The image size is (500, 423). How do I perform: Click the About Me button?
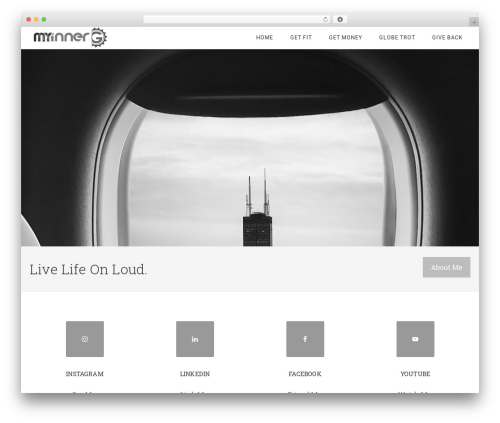pyautogui.click(x=447, y=267)
